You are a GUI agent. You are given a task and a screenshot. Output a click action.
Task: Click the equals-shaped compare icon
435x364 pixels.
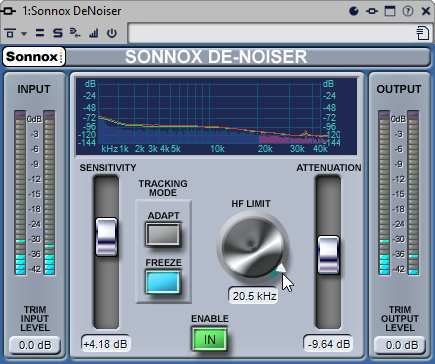(x=40, y=33)
